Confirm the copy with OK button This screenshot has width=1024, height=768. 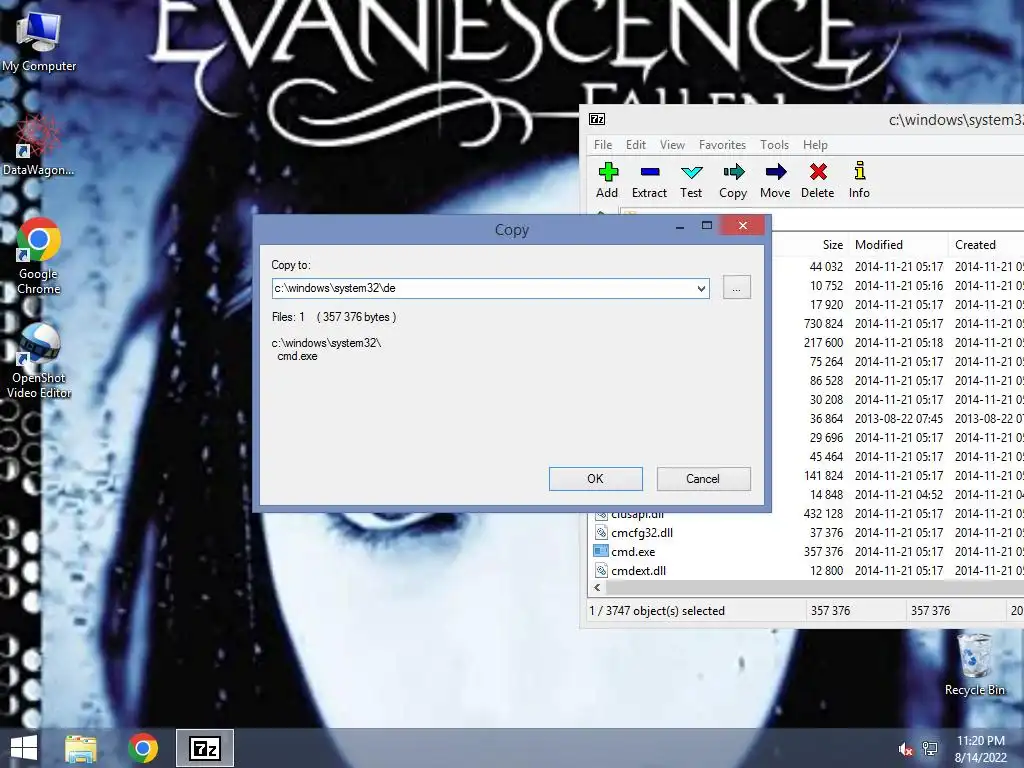pyautogui.click(x=596, y=479)
